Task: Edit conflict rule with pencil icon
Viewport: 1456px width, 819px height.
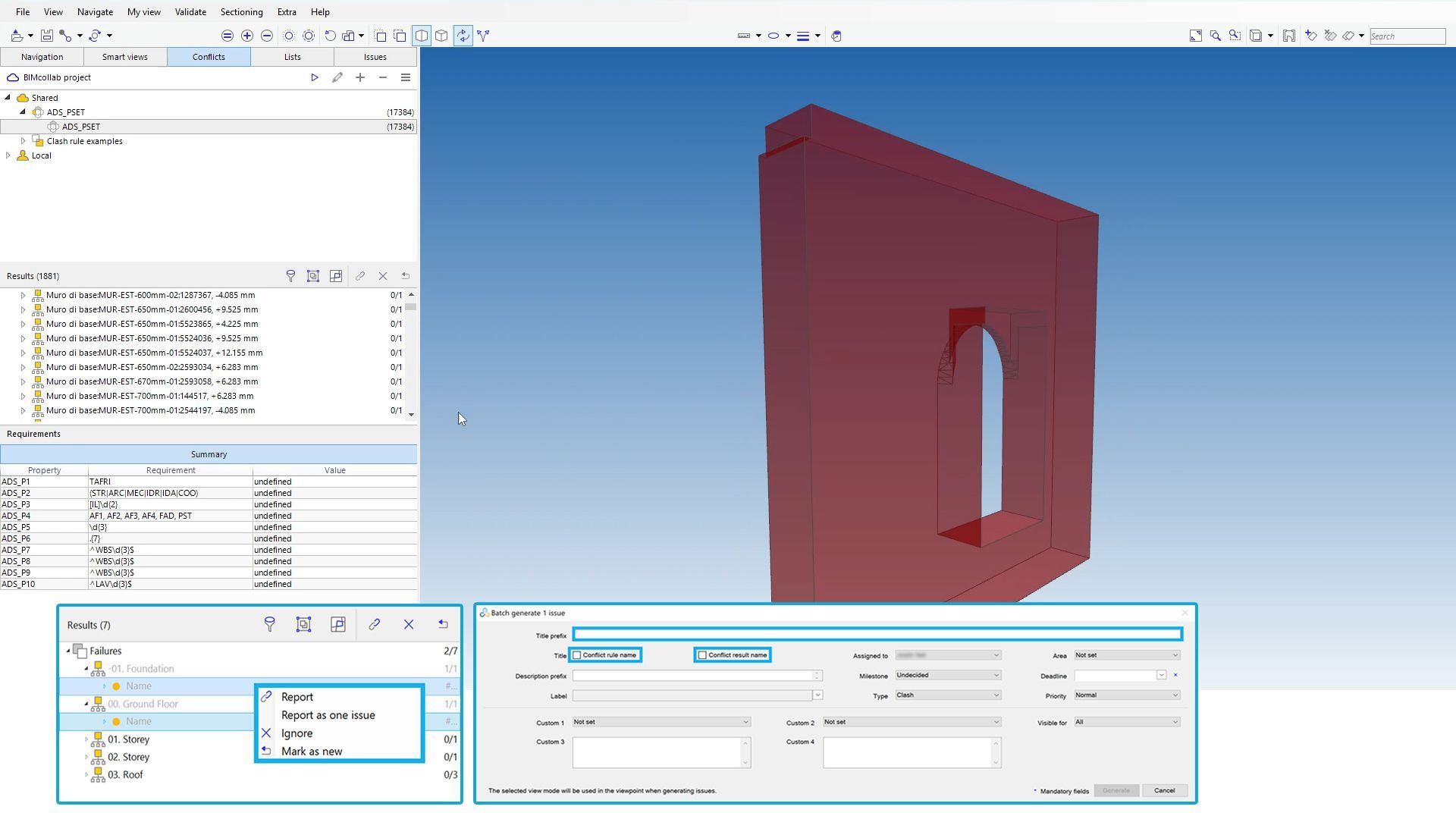Action: (x=337, y=77)
